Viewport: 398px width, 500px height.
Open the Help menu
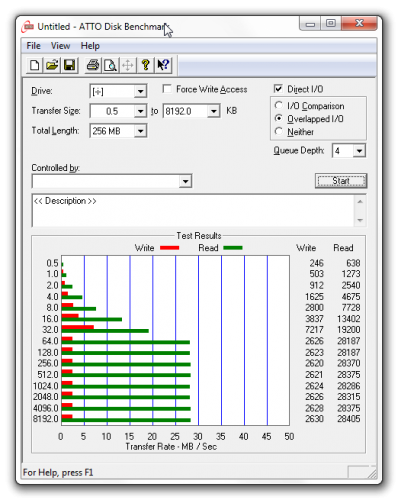tap(90, 46)
